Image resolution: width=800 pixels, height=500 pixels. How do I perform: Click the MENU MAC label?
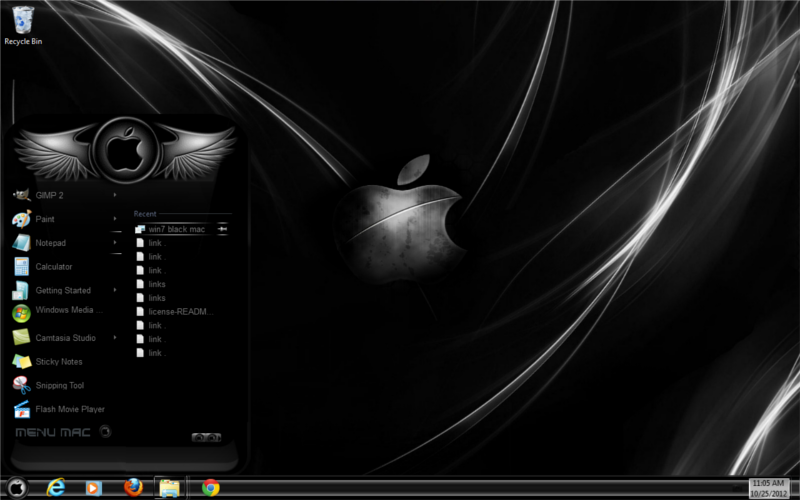point(53,433)
